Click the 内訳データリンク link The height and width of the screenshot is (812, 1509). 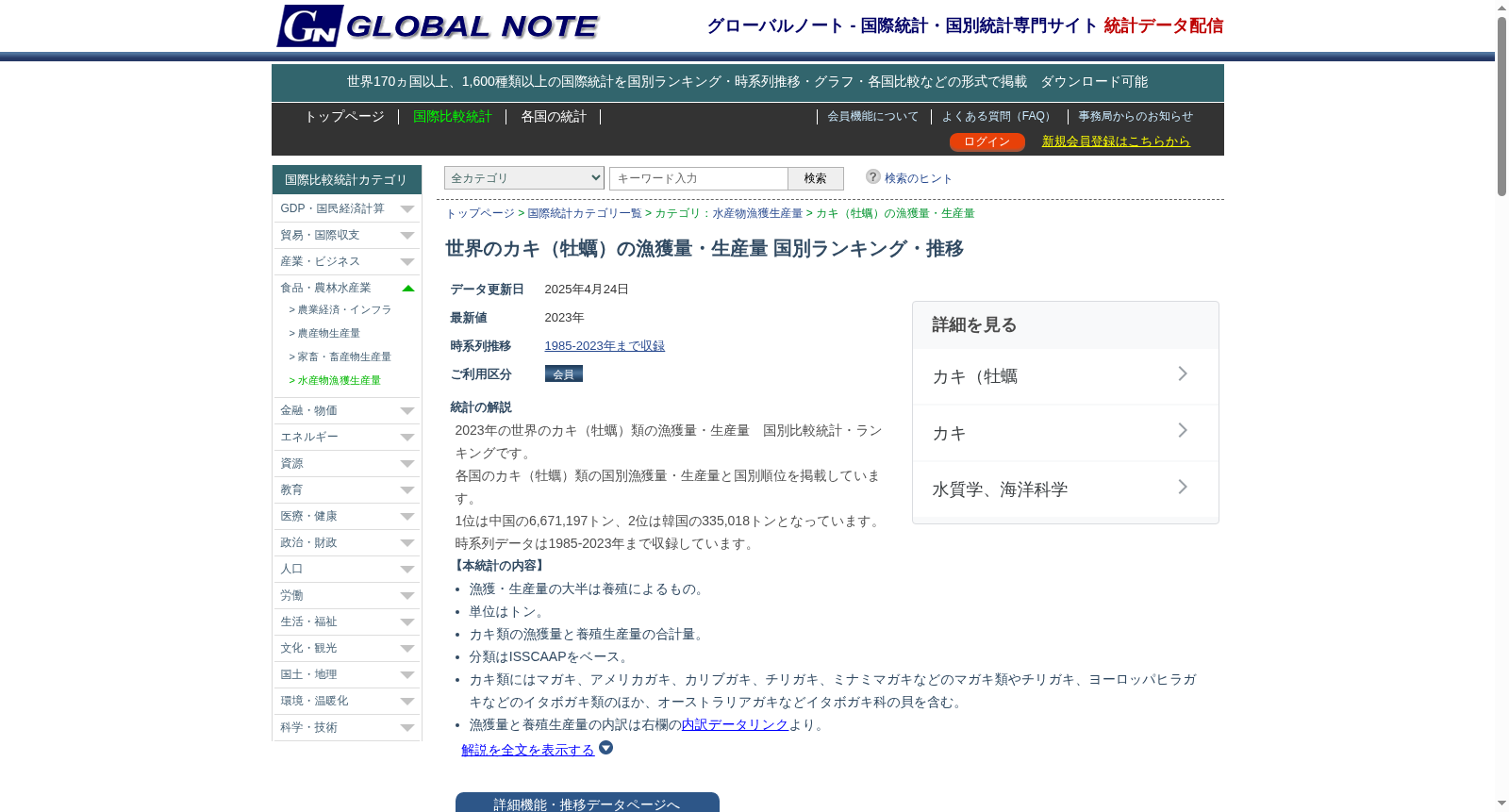[735, 724]
